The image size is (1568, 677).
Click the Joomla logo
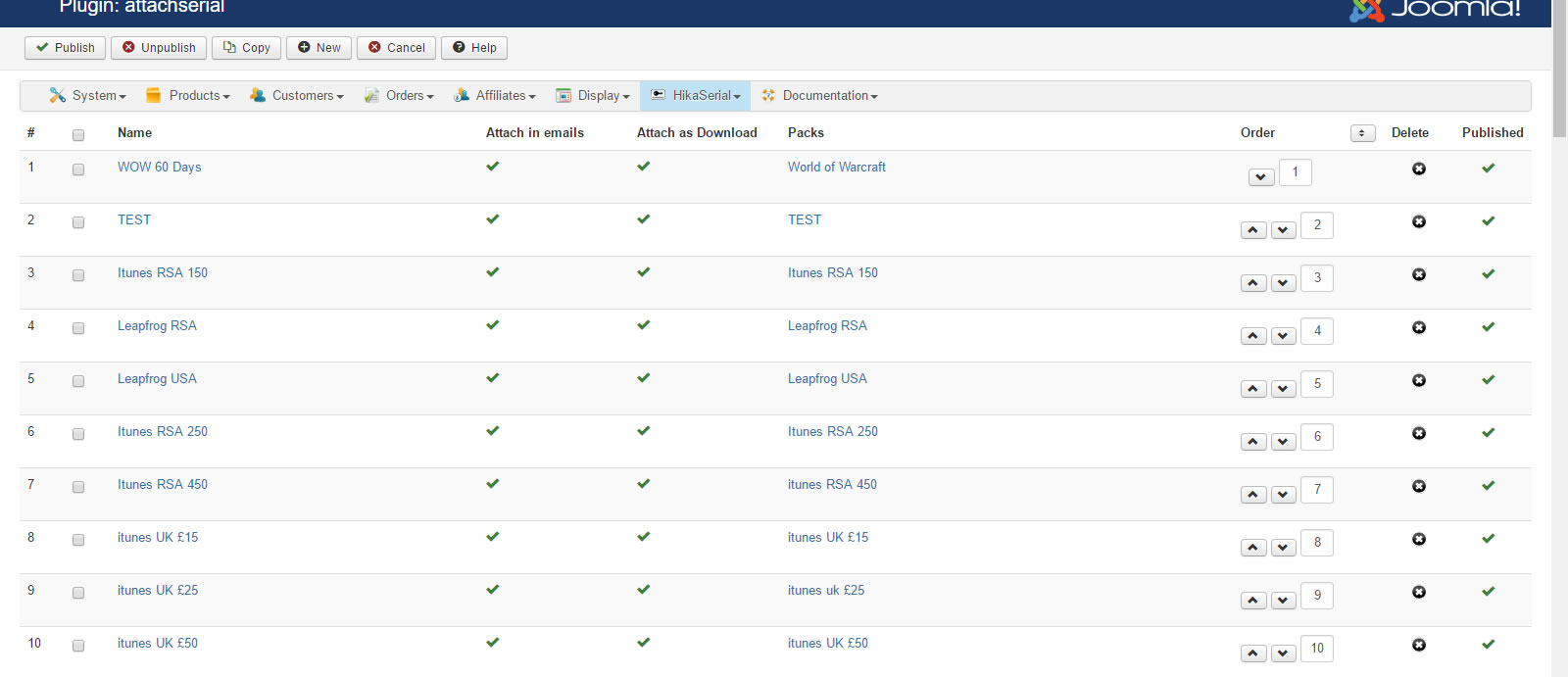(x=1435, y=9)
